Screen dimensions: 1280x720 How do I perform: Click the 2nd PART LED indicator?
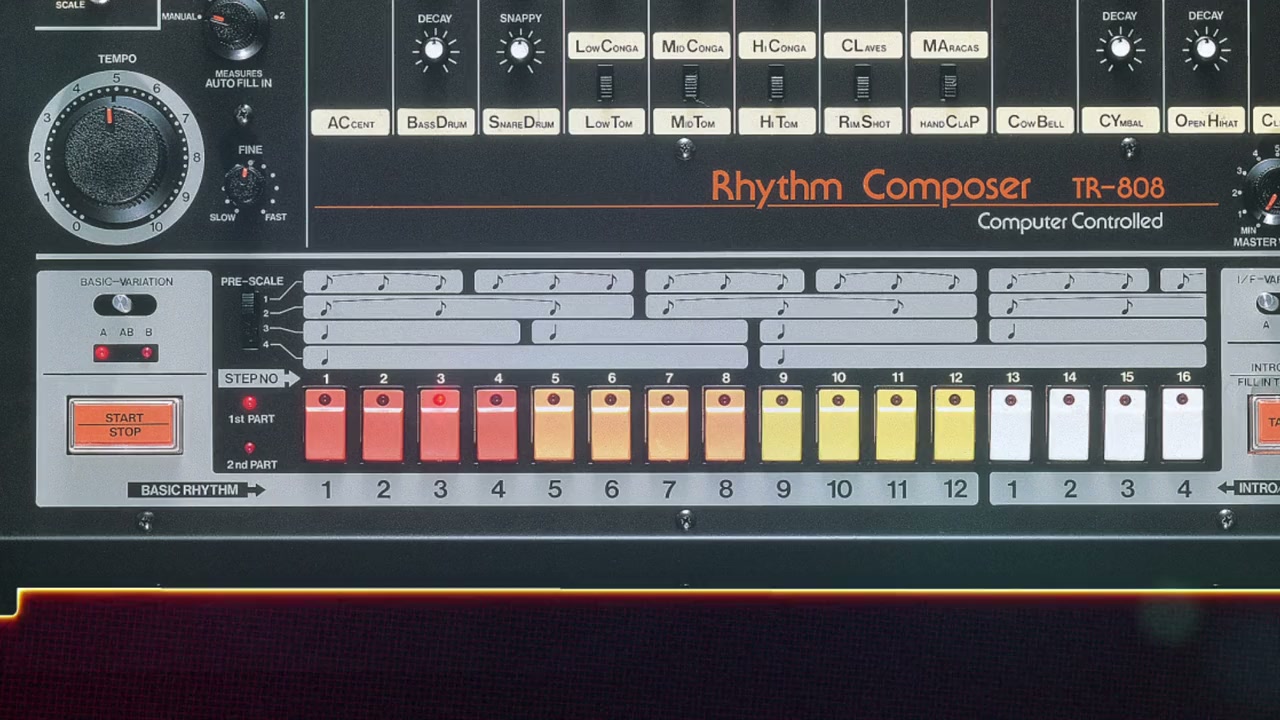click(x=250, y=448)
